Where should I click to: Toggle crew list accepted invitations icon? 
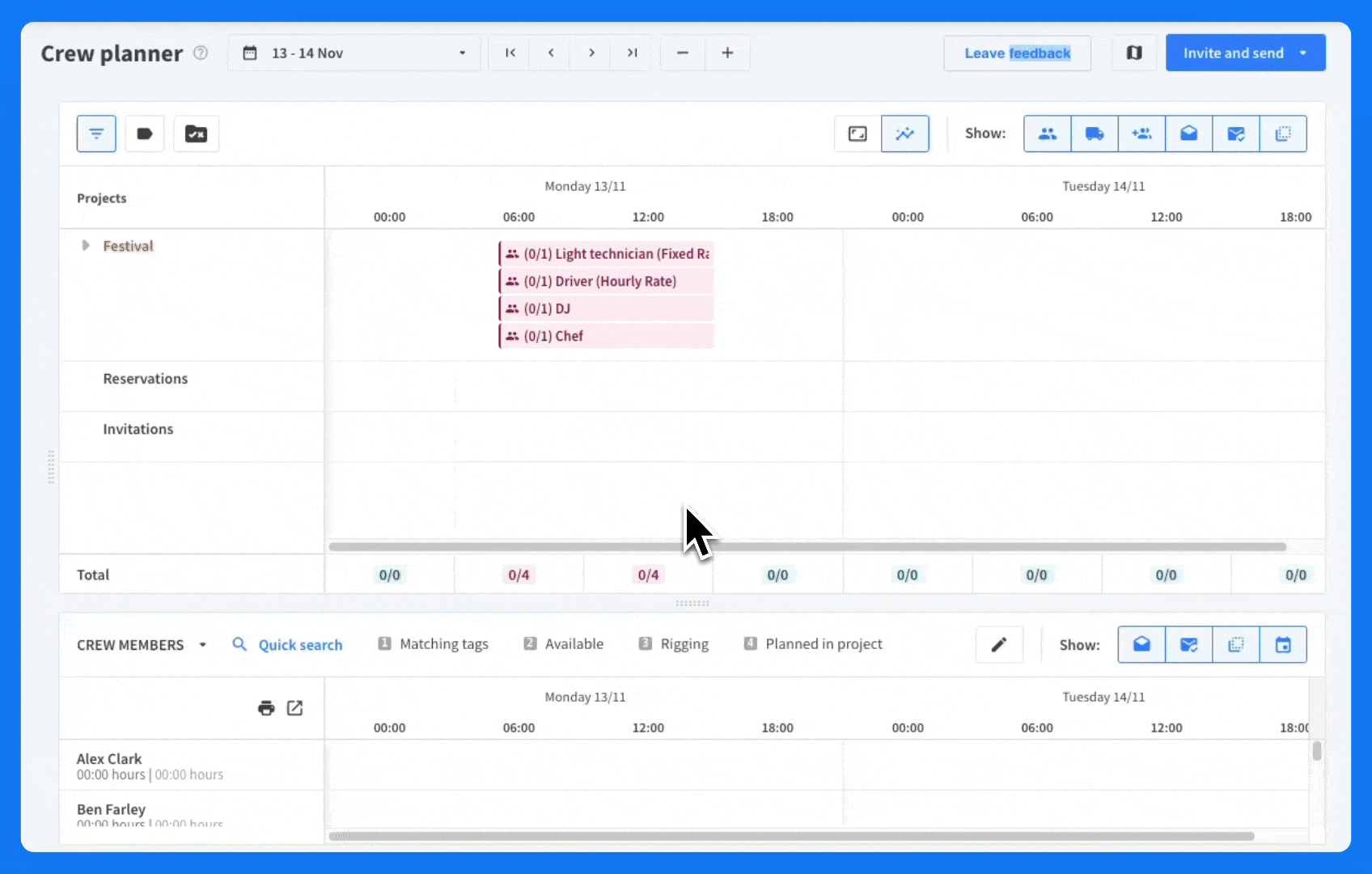point(1188,645)
